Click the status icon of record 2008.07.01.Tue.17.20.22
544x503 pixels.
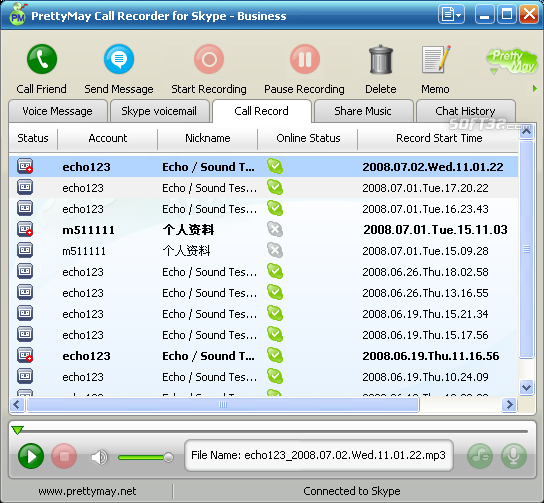pos(25,187)
